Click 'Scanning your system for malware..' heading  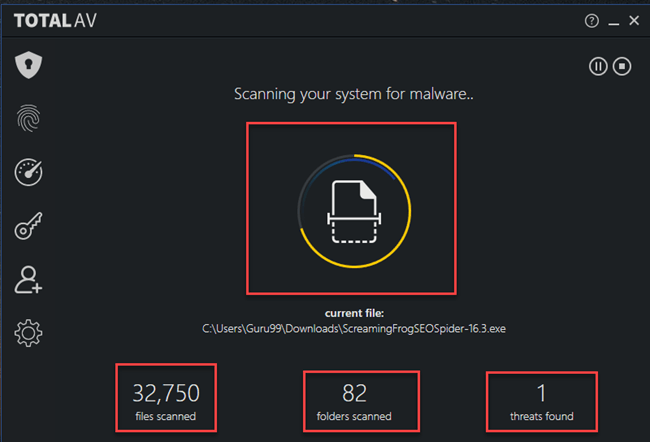click(354, 94)
